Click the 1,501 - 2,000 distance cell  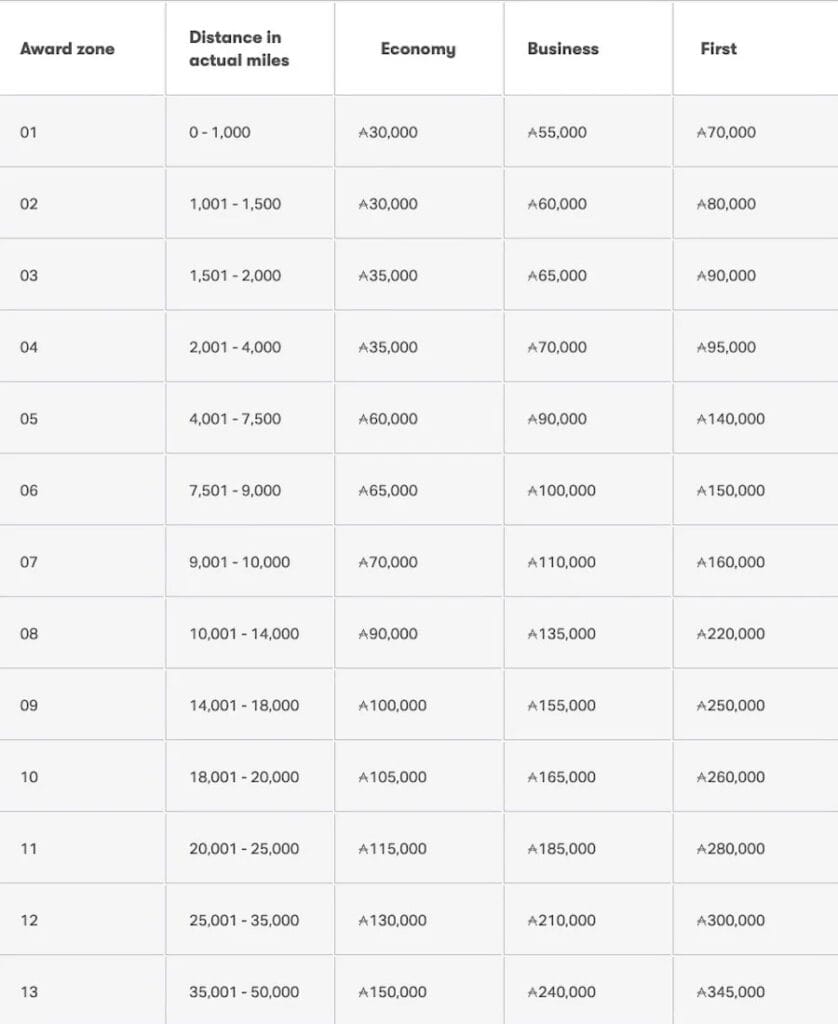click(x=235, y=276)
